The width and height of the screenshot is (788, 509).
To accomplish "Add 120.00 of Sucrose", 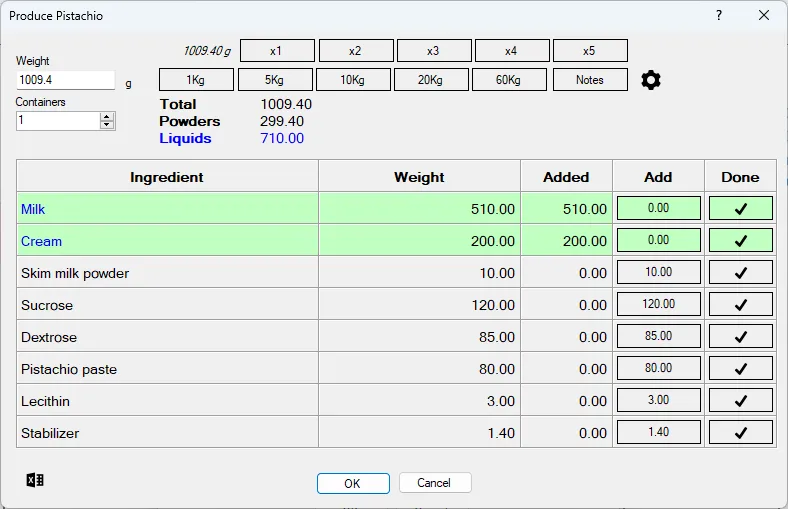I will [x=658, y=304].
